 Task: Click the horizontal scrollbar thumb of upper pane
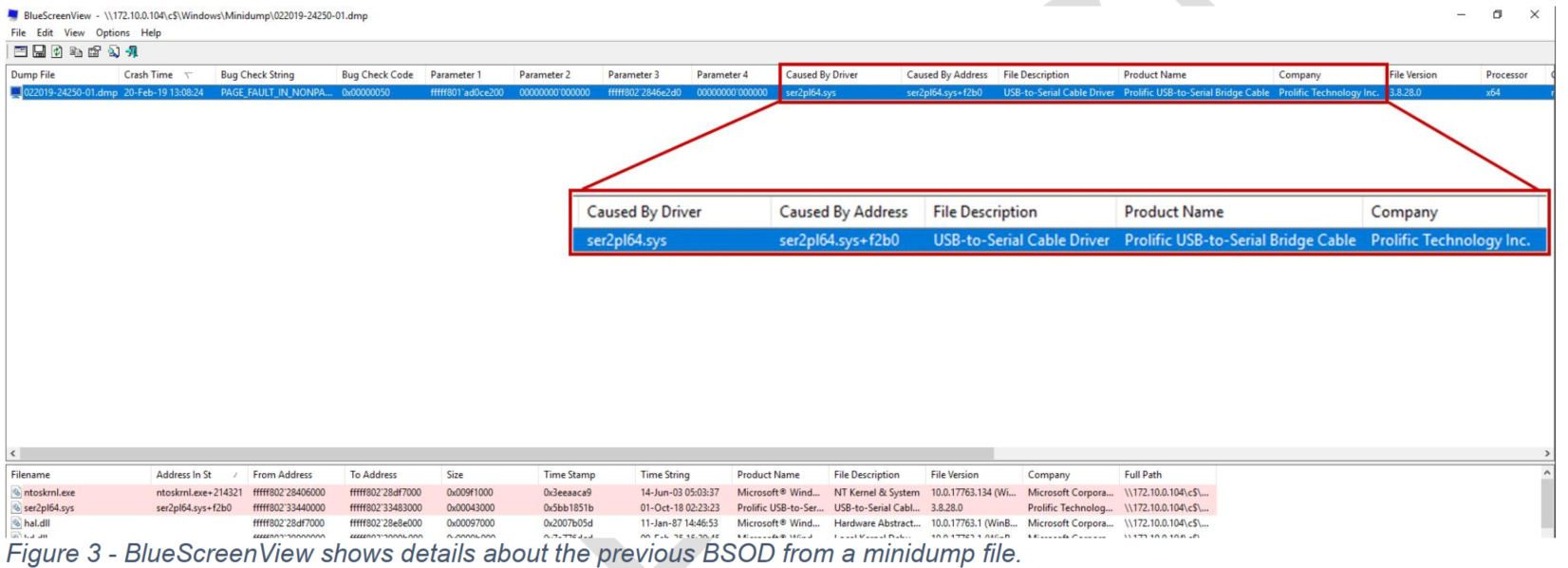click(x=507, y=454)
